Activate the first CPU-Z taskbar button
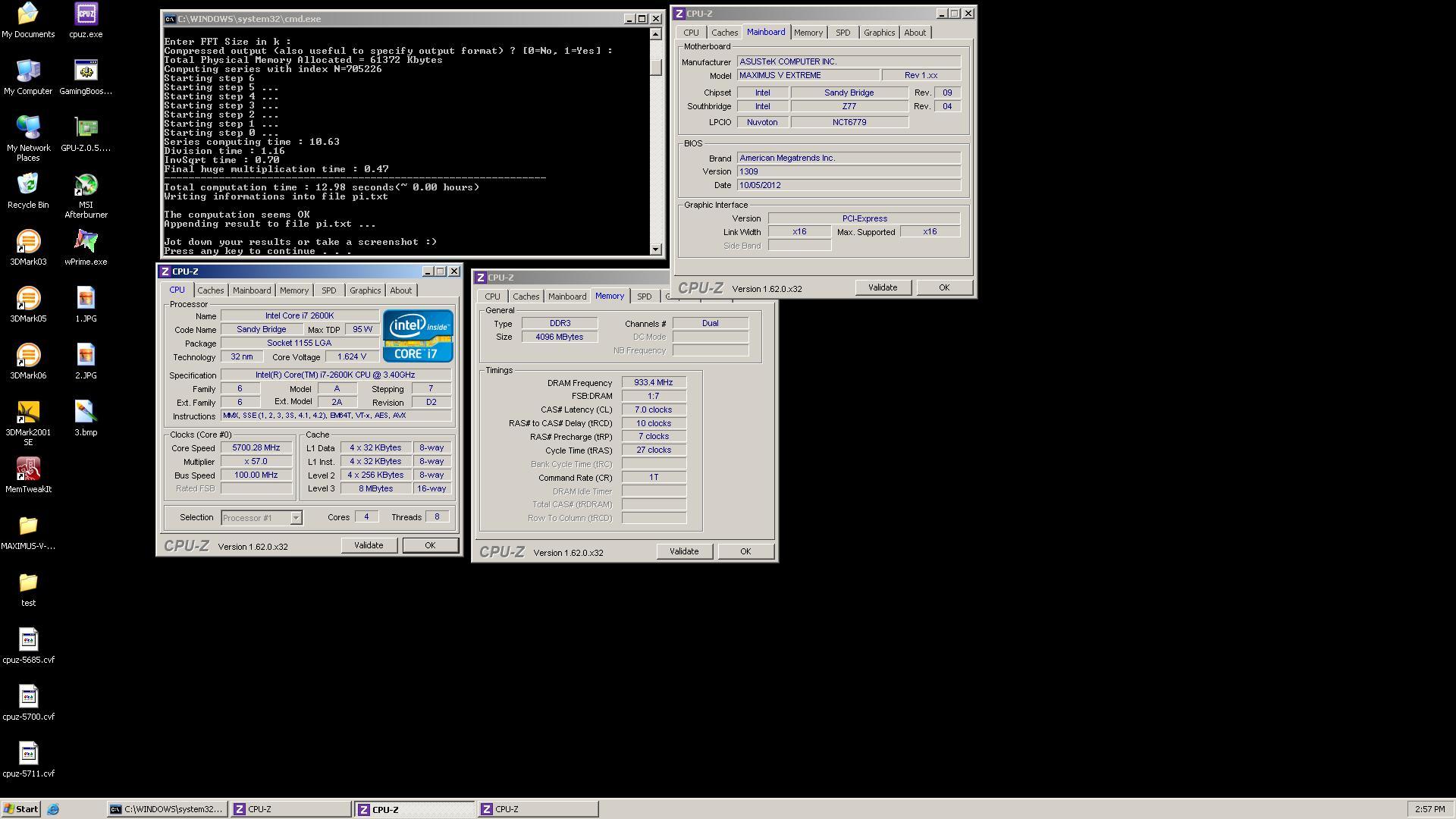The width and height of the screenshot is (1456, 819). 290,809
